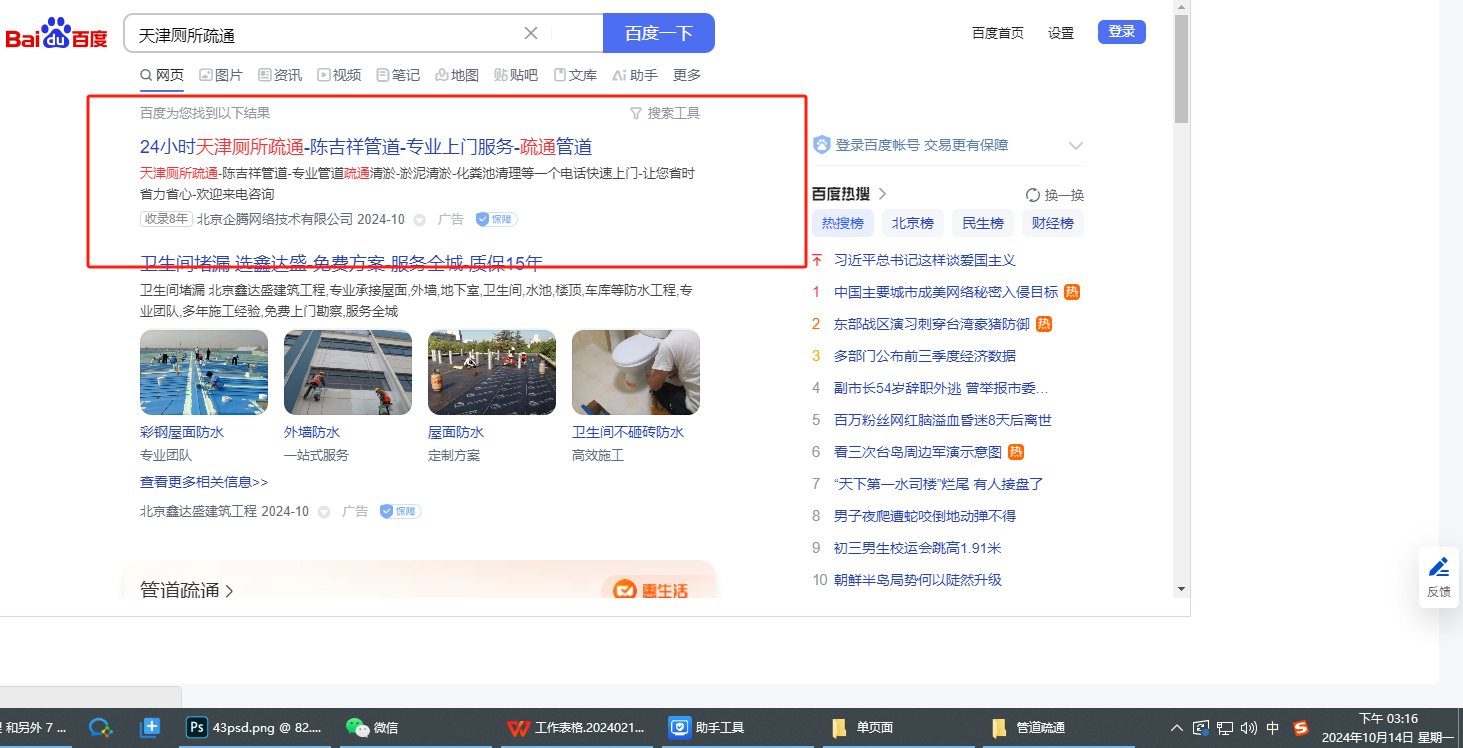Open the 反馈 feedback pencil icon

tap(1439, 568)
